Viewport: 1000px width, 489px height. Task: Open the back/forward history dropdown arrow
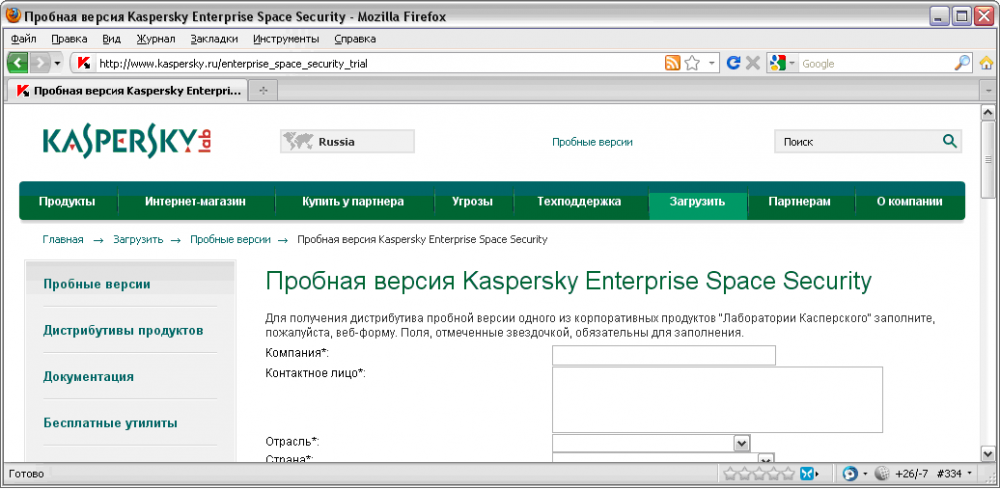[x=57, y=63]
